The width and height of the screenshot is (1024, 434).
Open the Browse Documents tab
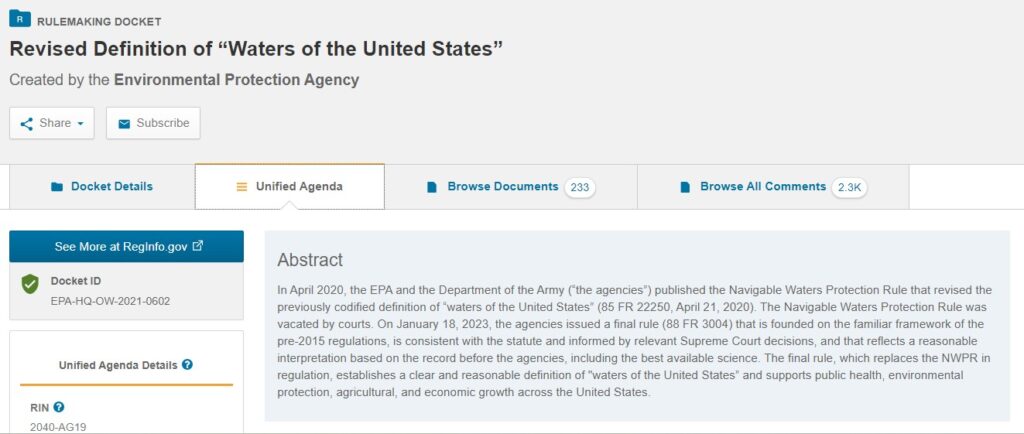[x=511, y=187]
